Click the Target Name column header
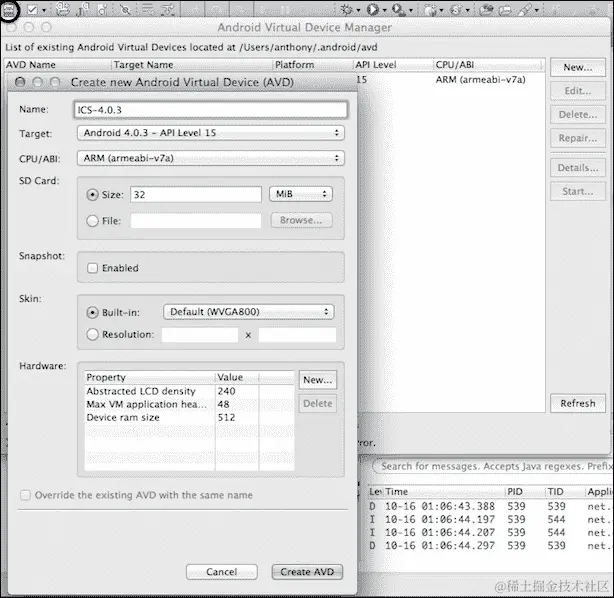This screenshot has width=614, height=598. [x=192, y=65]
